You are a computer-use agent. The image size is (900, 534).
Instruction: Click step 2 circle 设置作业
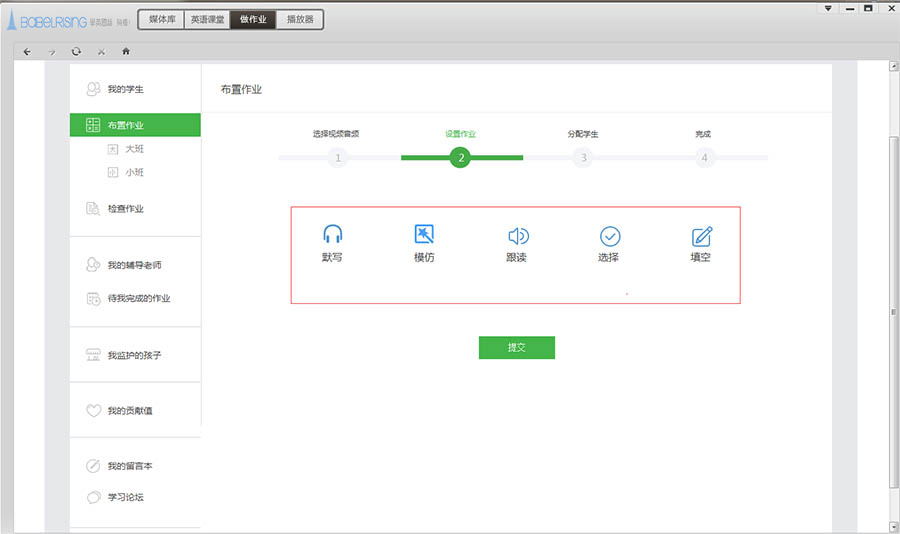[460, 157]
